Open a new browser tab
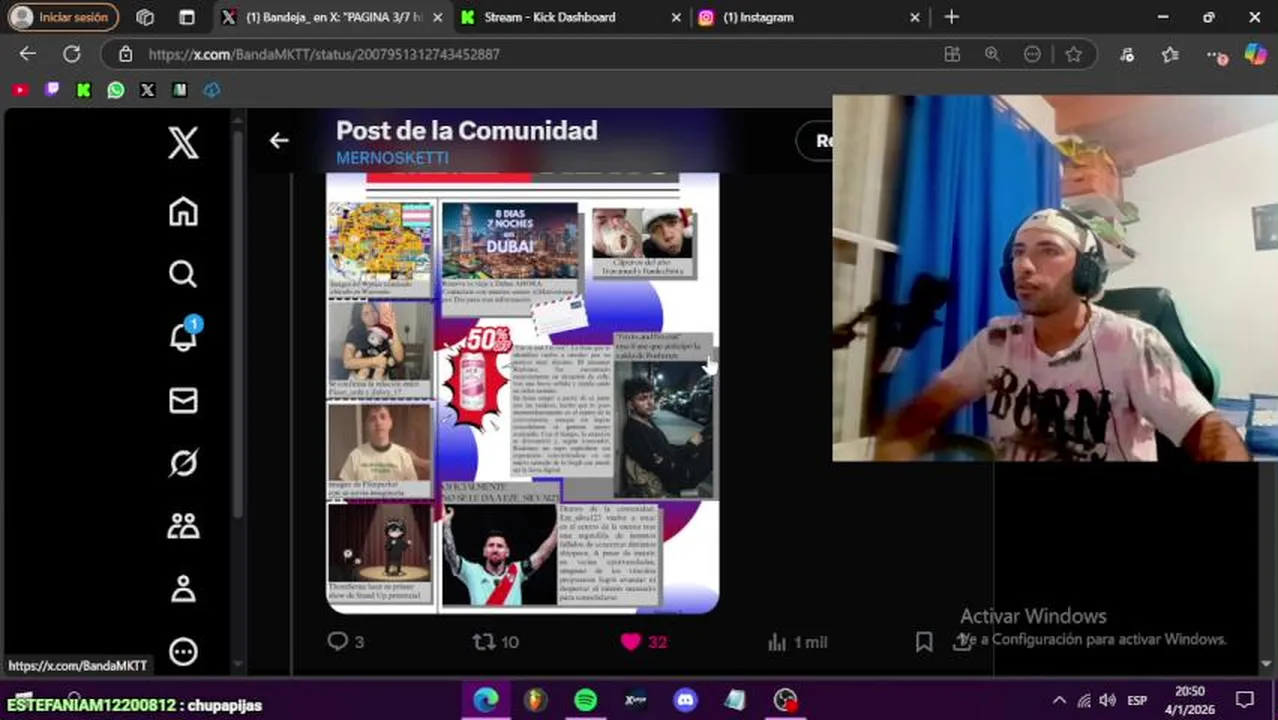 951,17
